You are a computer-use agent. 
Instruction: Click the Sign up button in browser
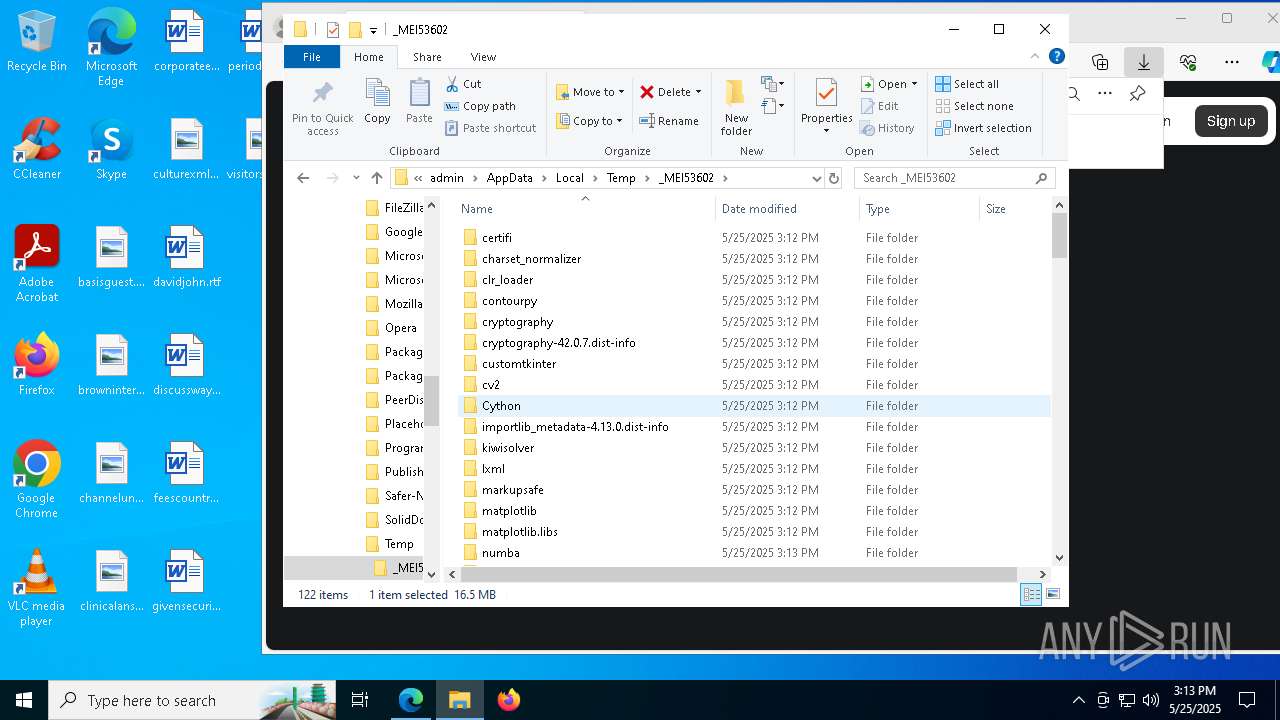coord(1230,121)
